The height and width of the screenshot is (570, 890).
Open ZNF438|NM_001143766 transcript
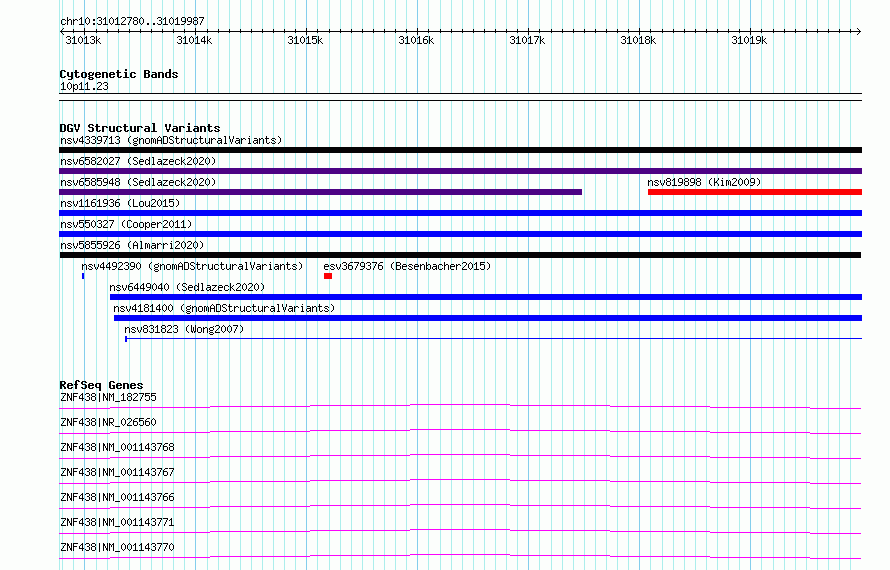pos(117,497)
